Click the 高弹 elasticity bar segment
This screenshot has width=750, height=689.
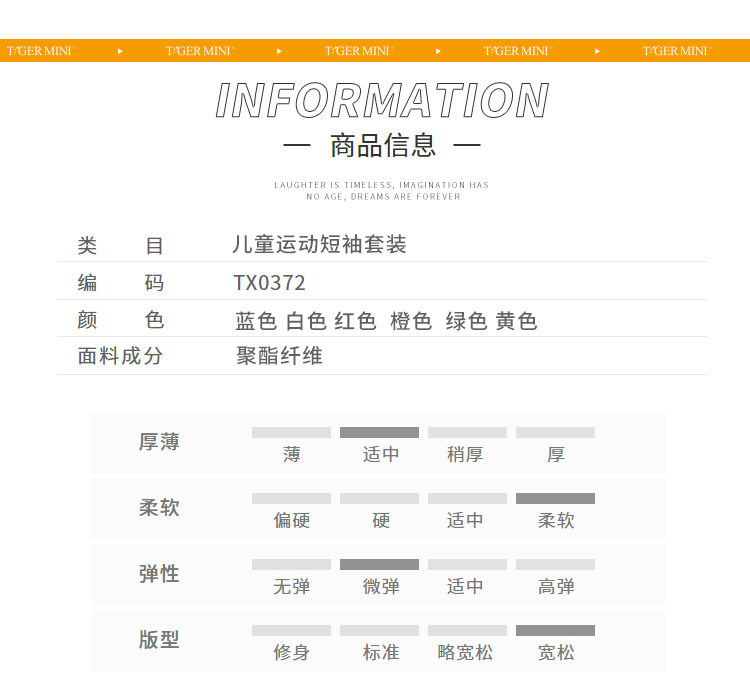point(555,565)
